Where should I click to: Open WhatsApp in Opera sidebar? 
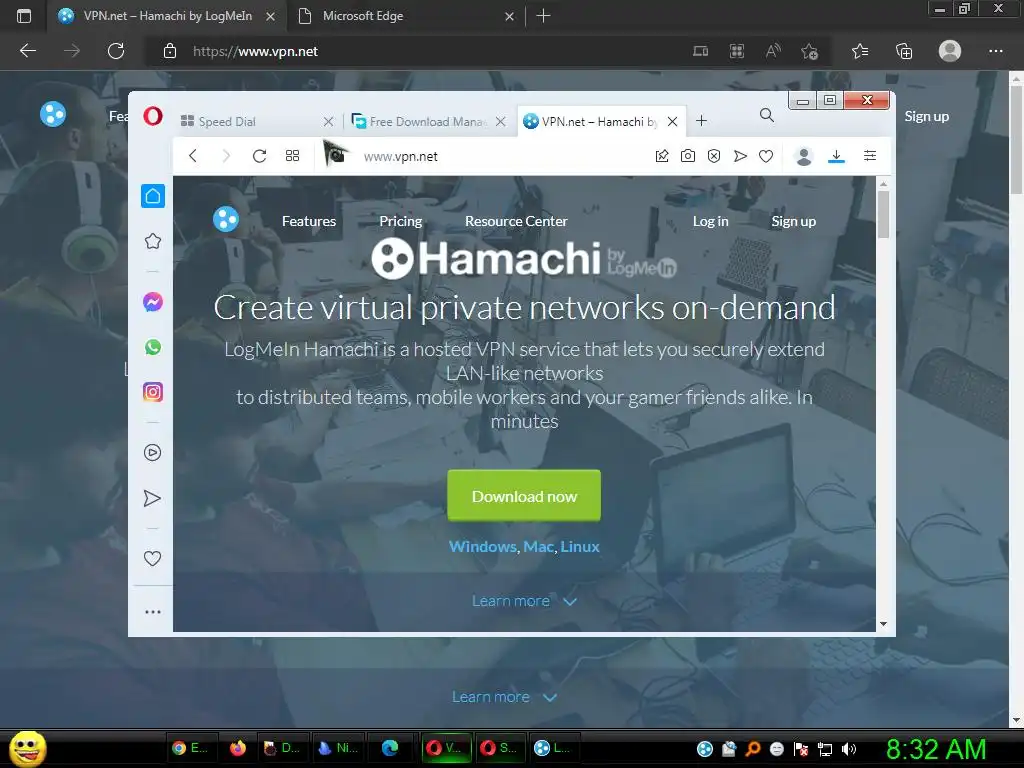[x=153, y=347]
